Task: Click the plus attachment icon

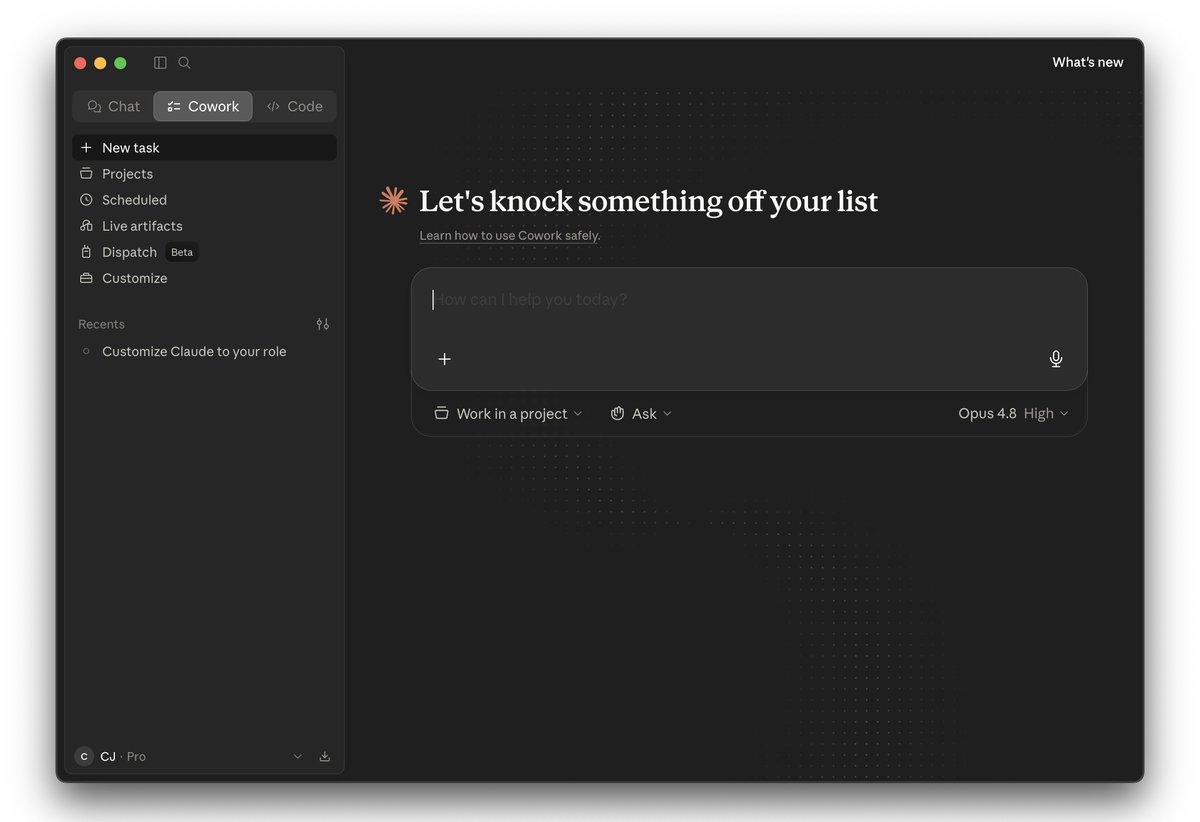Action: [x=445, y=359]
